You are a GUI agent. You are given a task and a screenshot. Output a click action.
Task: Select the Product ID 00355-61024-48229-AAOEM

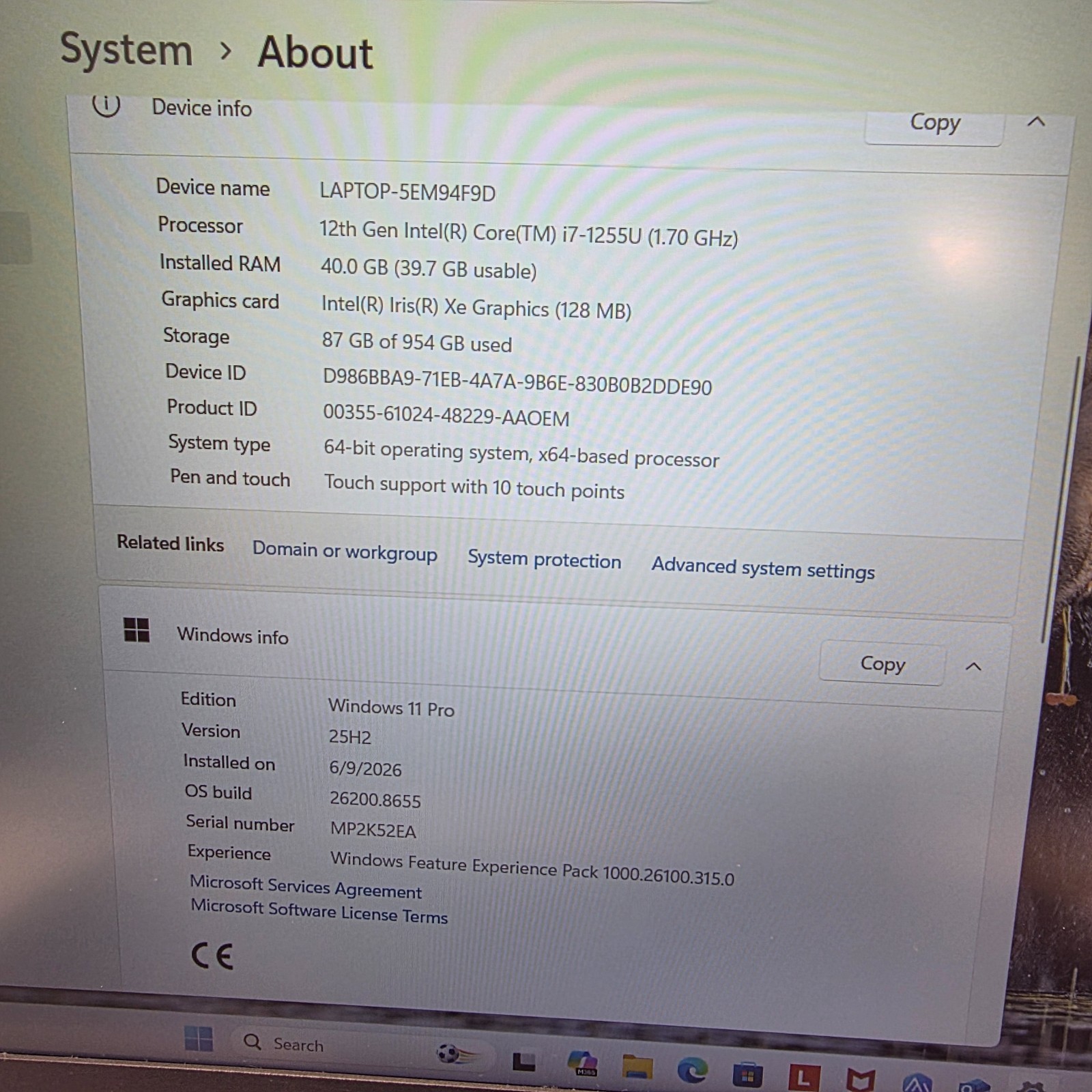[446, 416]
